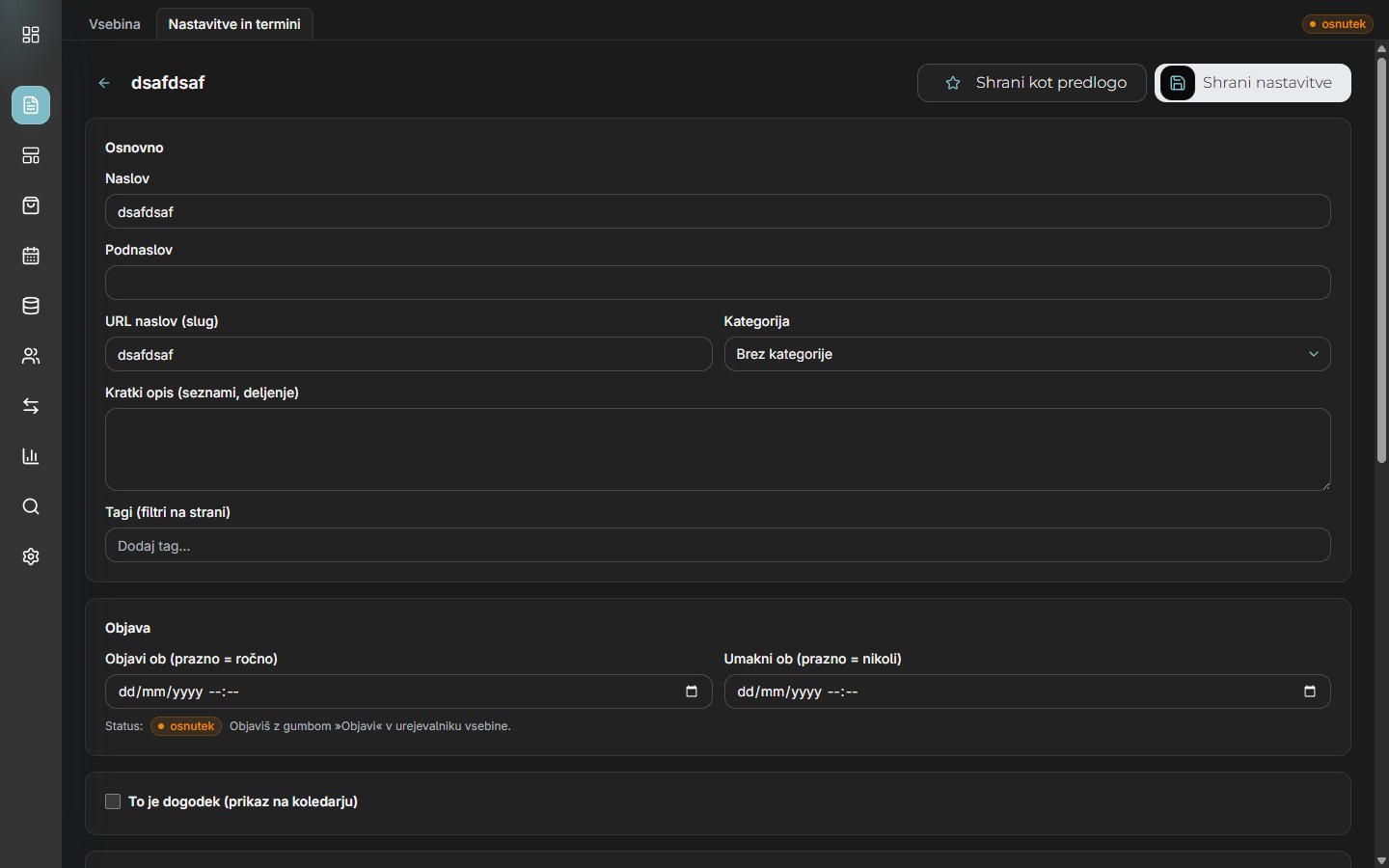Click the Objaviš z gumbom hint text

[370, 726]
